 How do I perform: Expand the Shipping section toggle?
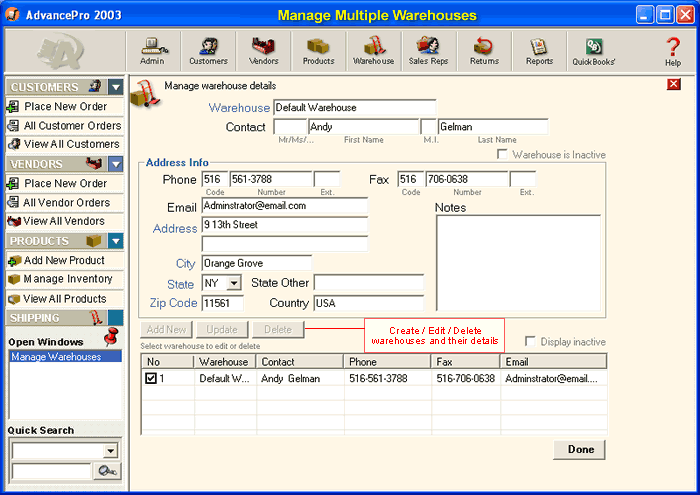pos(116,318)
